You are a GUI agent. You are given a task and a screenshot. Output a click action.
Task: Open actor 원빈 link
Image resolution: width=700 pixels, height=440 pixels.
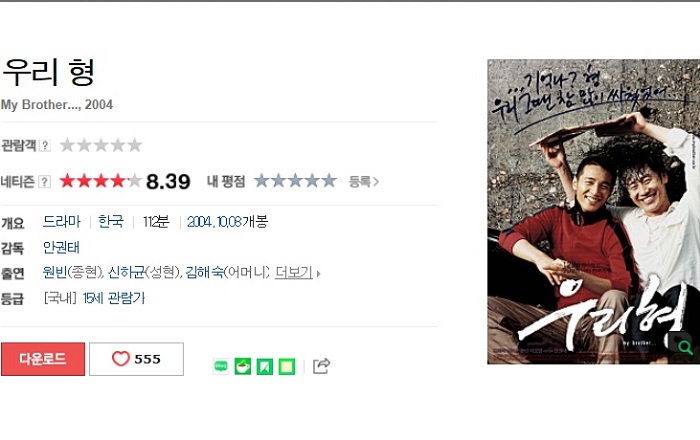click(55, 272)
